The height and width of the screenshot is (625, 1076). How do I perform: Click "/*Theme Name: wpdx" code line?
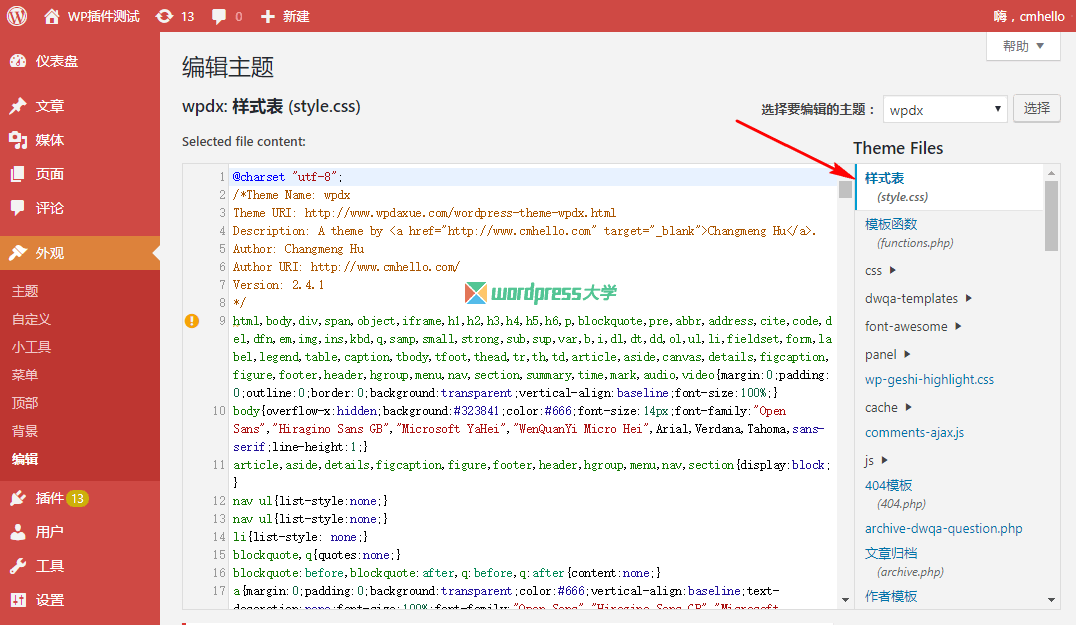(292, 195)
